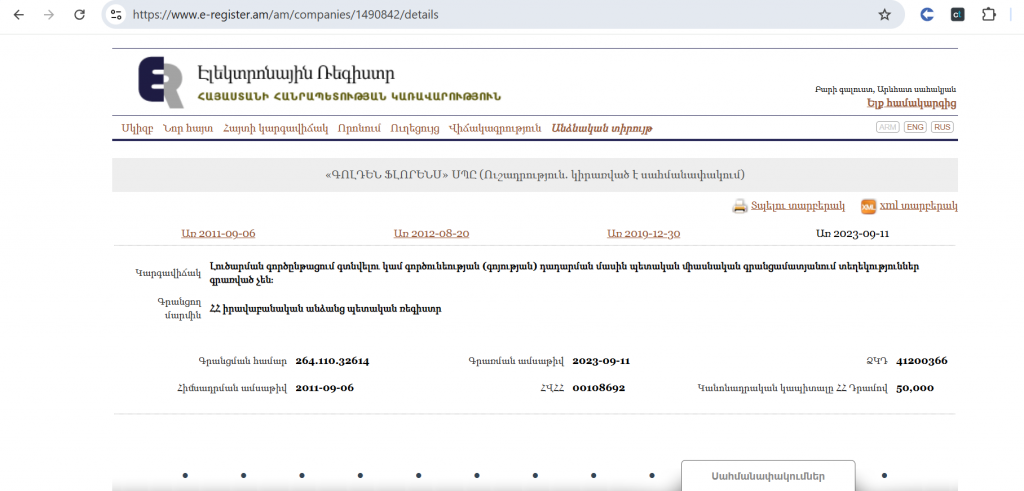Select the Սահմանափակումներ tab
The height and width of the screenshot is (491, 1024).
coord(767,477)
